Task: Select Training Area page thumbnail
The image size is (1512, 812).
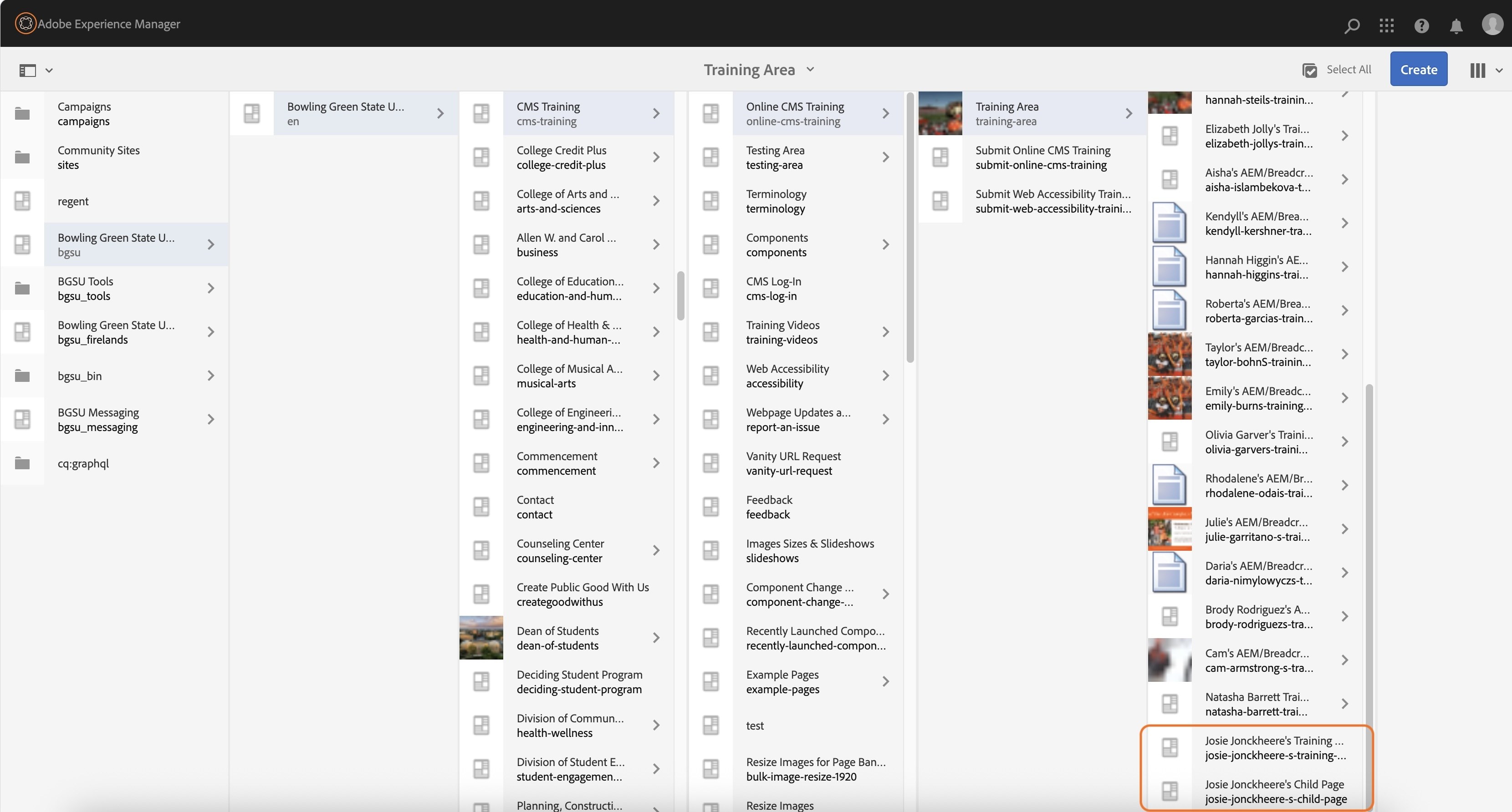Action: (940, 113)
